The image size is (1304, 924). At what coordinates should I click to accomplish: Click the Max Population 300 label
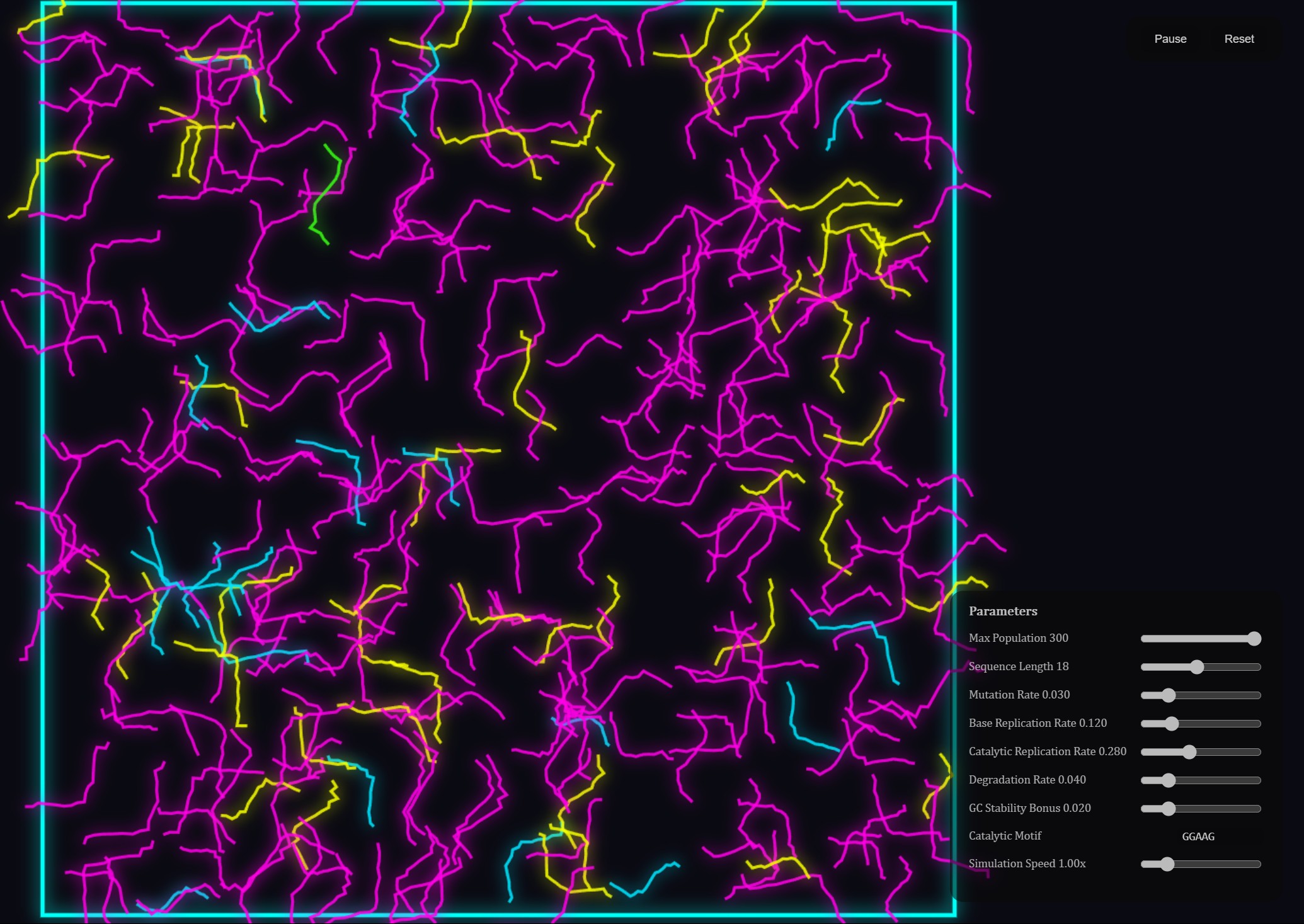[1018, 638]
